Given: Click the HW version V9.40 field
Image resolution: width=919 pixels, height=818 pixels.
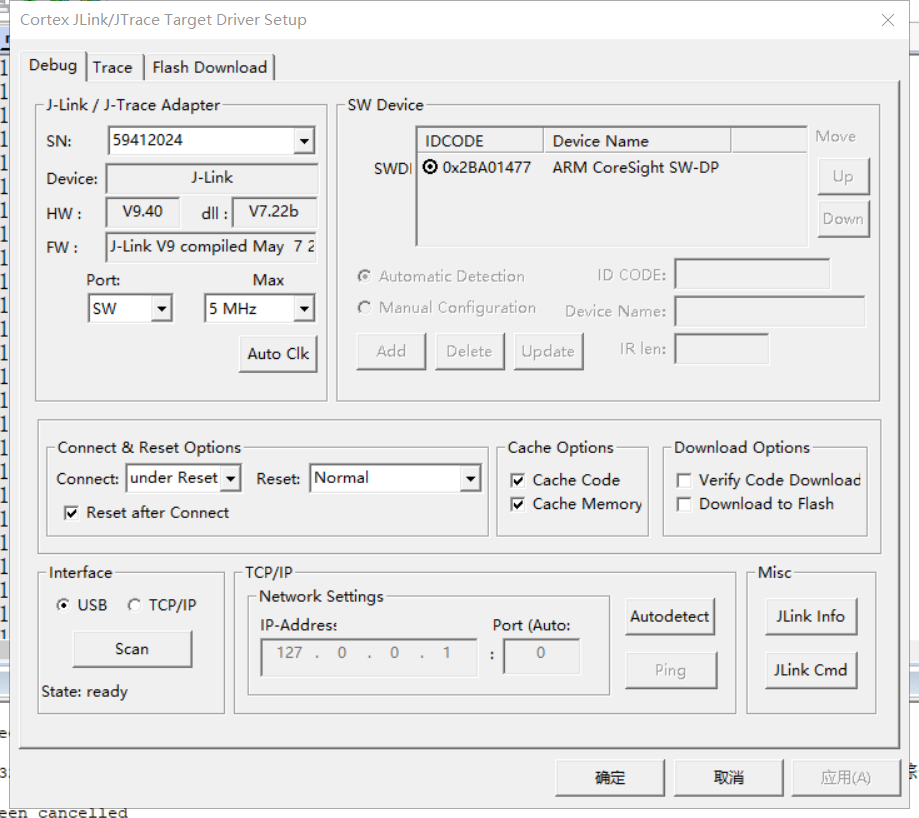Looking at the screenshot, I should coord(142,212).
